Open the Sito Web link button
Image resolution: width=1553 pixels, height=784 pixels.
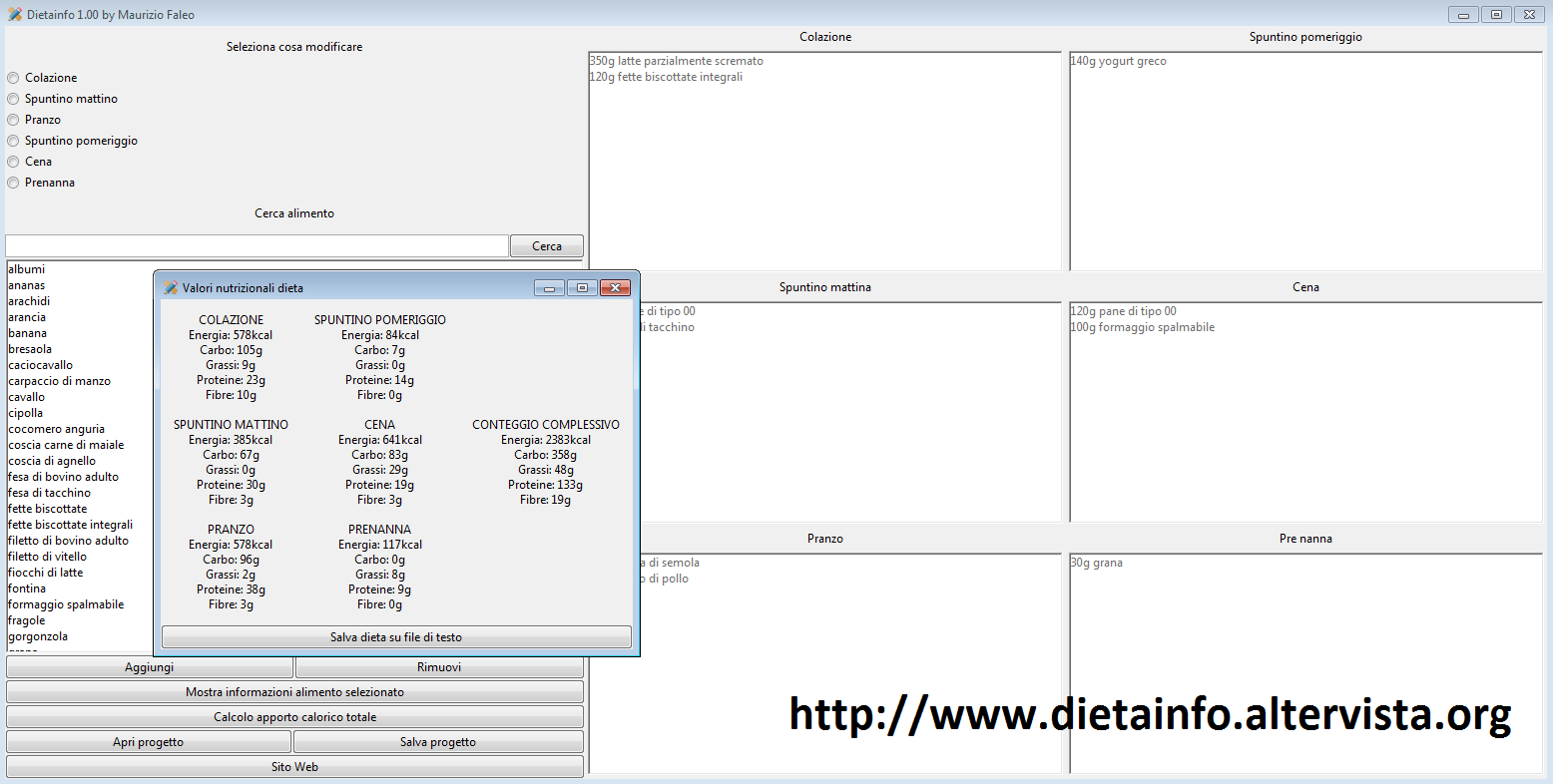click(294, 767)
